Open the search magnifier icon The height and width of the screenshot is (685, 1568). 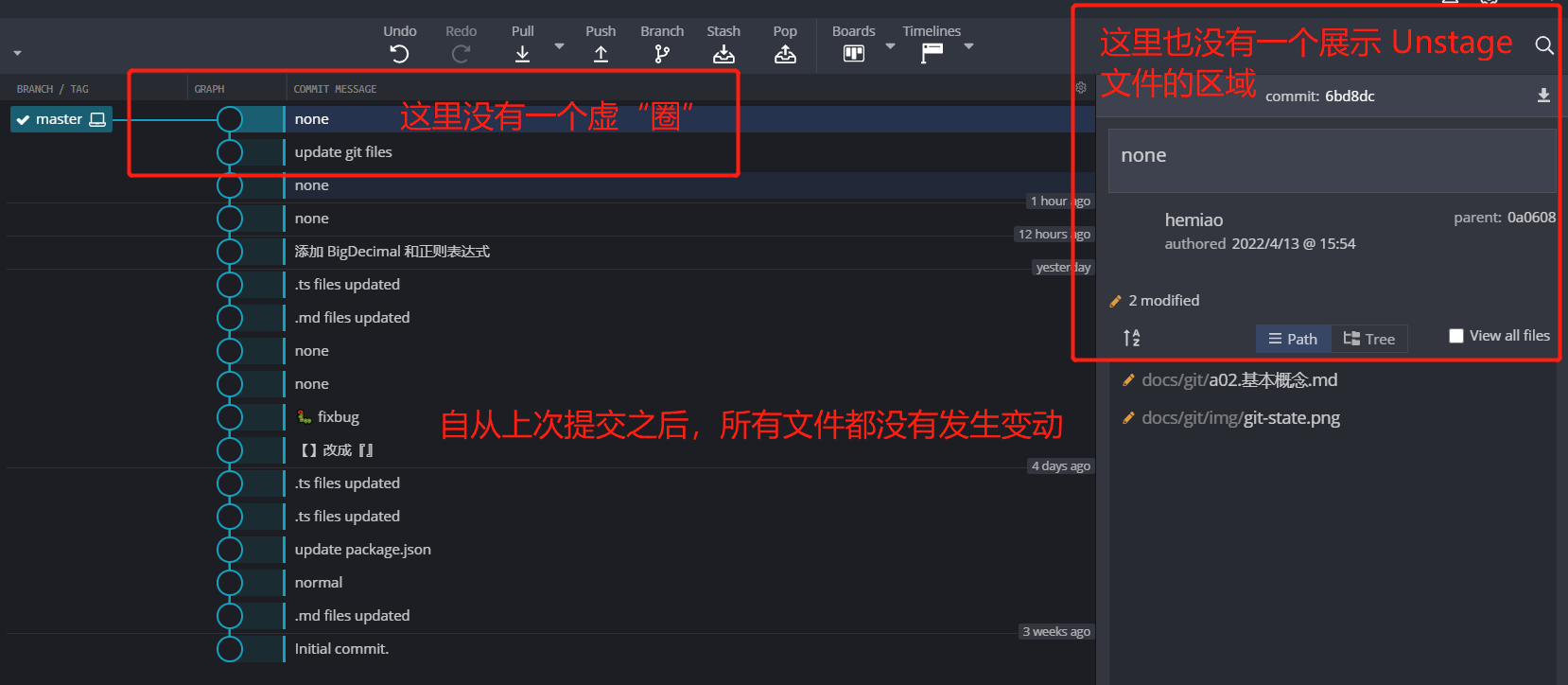pyautogui.click(x=1544, y=44)
